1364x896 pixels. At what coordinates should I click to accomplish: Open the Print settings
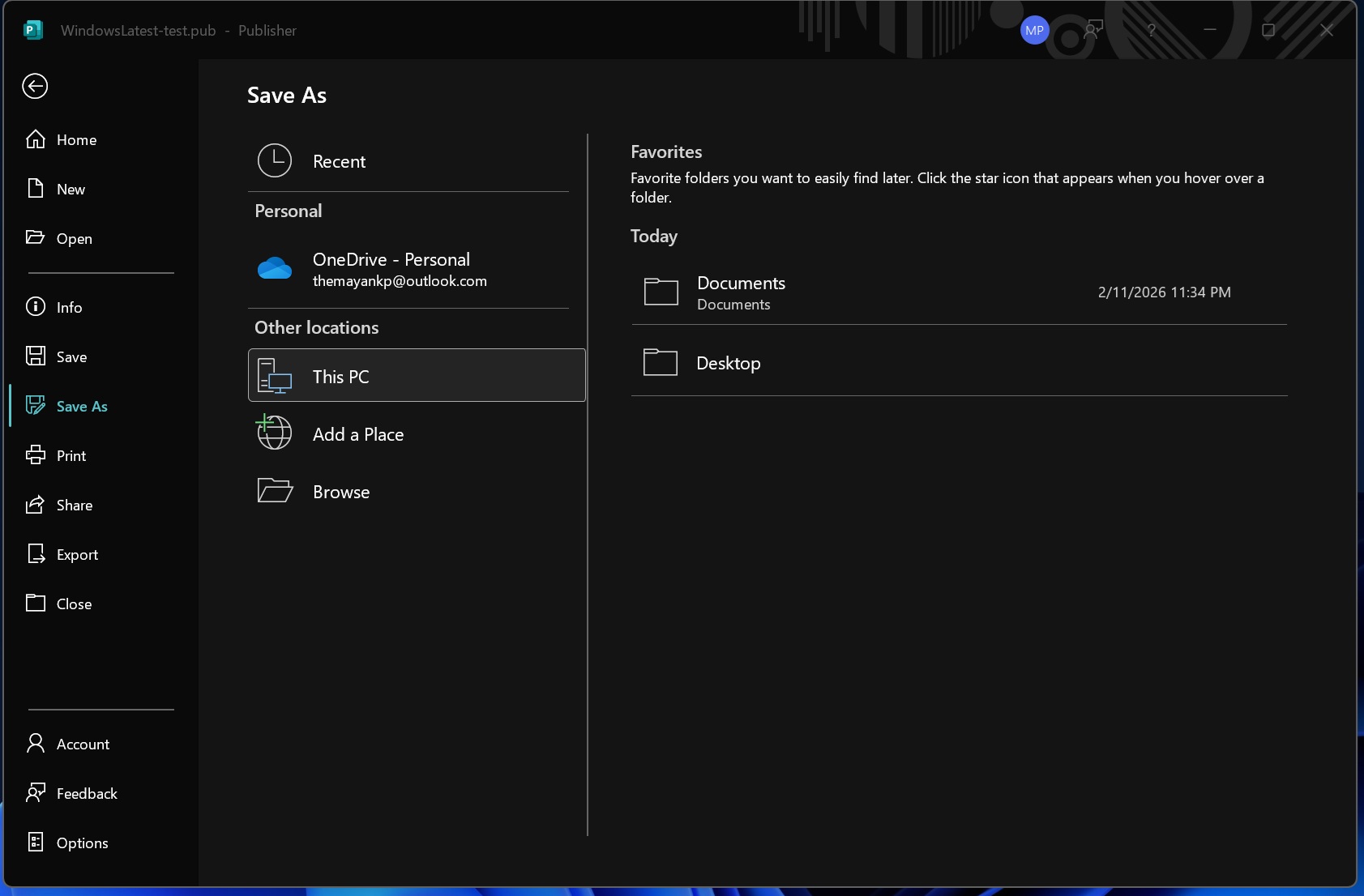(71, 455)
